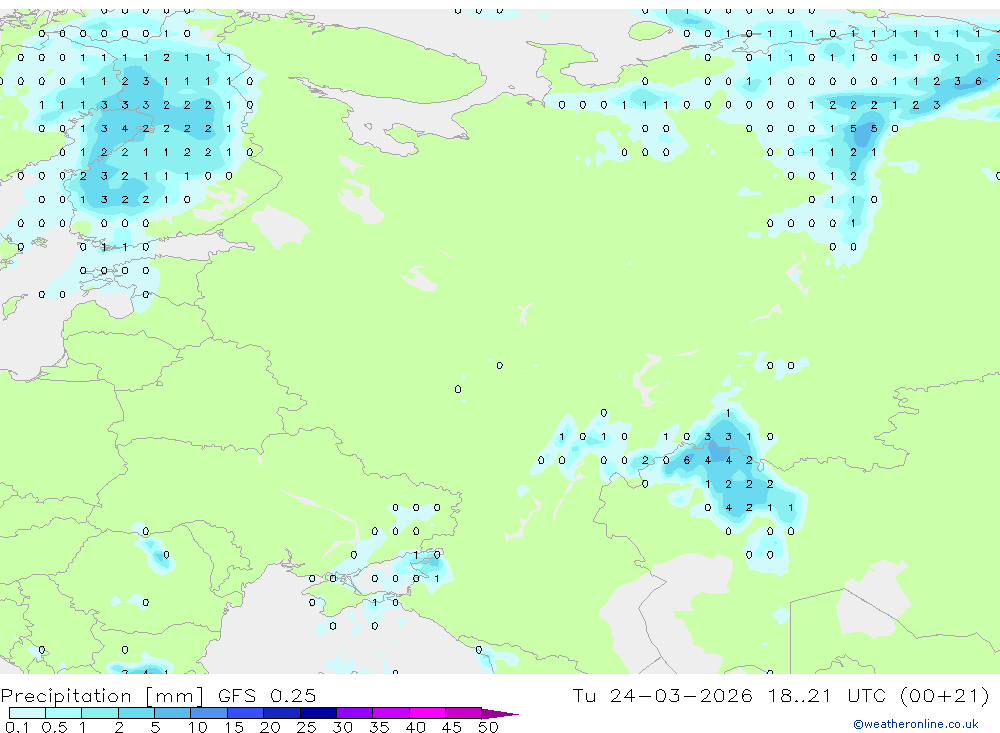Viewport: 1000px width, 733px height.
Task: Click the "(00+21)" forecast offset text
Action: pos(945,695)
